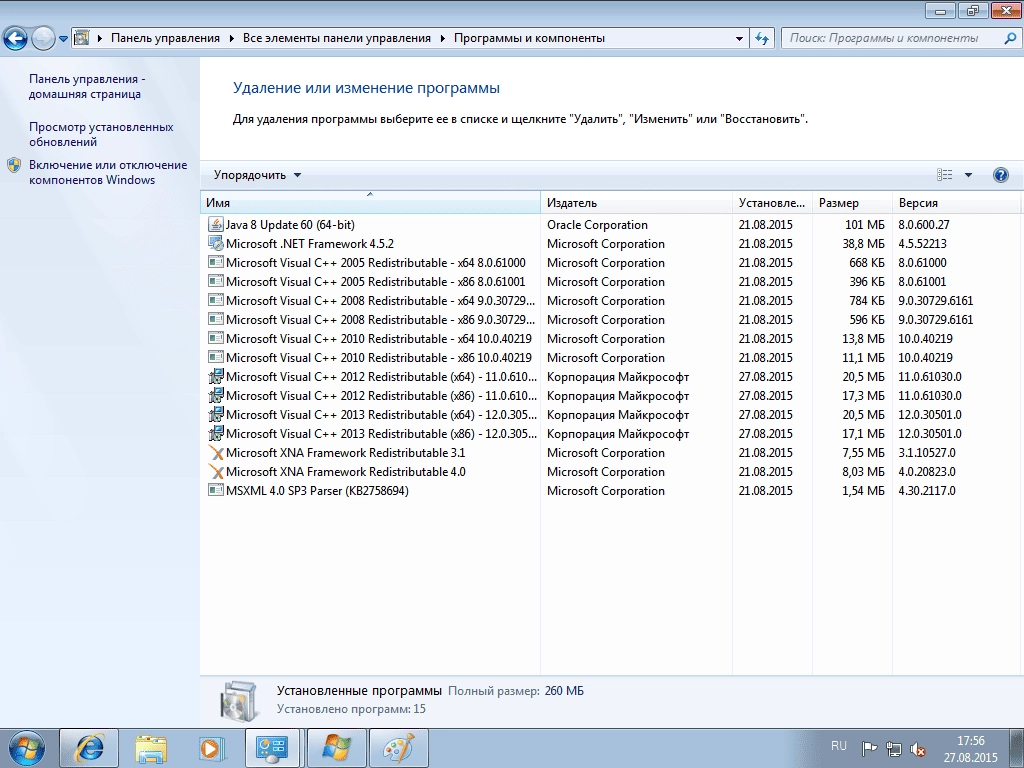Click the shield icon beside Windows components link
Viewport: 1024px width, 768px height.
pyautogui.click(x=14, y=165)
